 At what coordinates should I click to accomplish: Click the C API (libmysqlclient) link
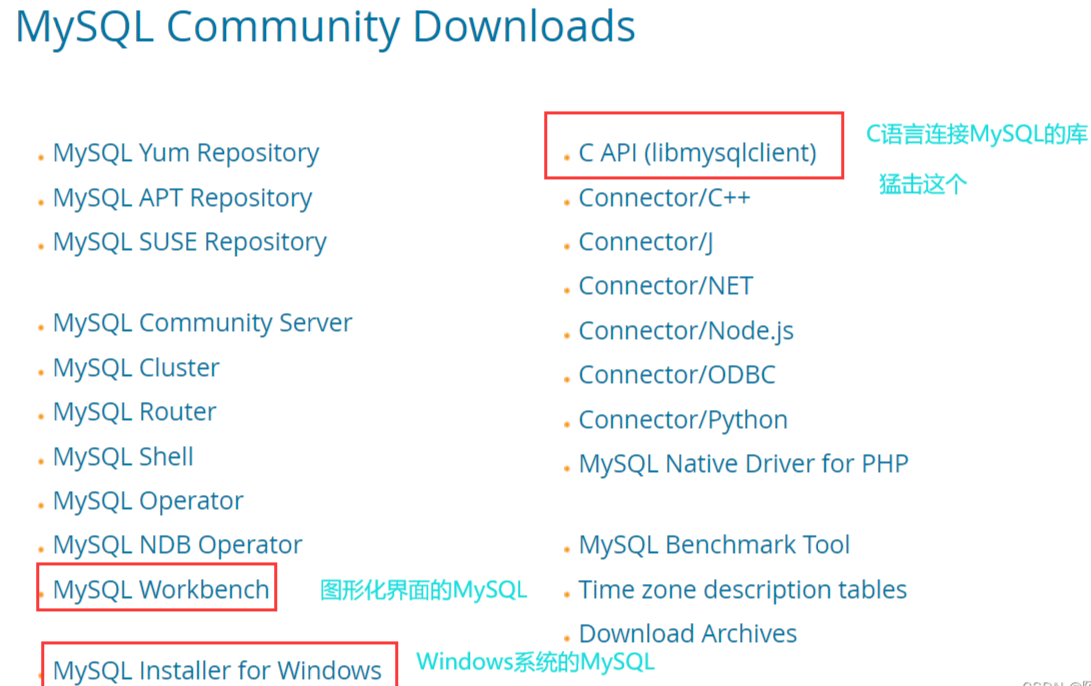point(697,154)
